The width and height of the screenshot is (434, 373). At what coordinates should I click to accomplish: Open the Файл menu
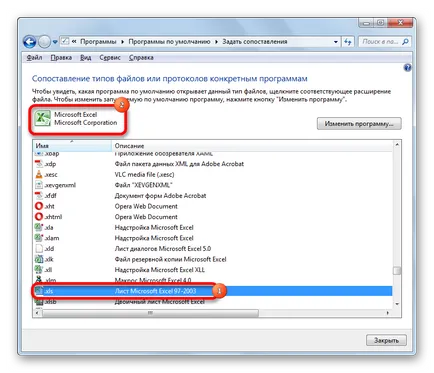coord(34,58)
